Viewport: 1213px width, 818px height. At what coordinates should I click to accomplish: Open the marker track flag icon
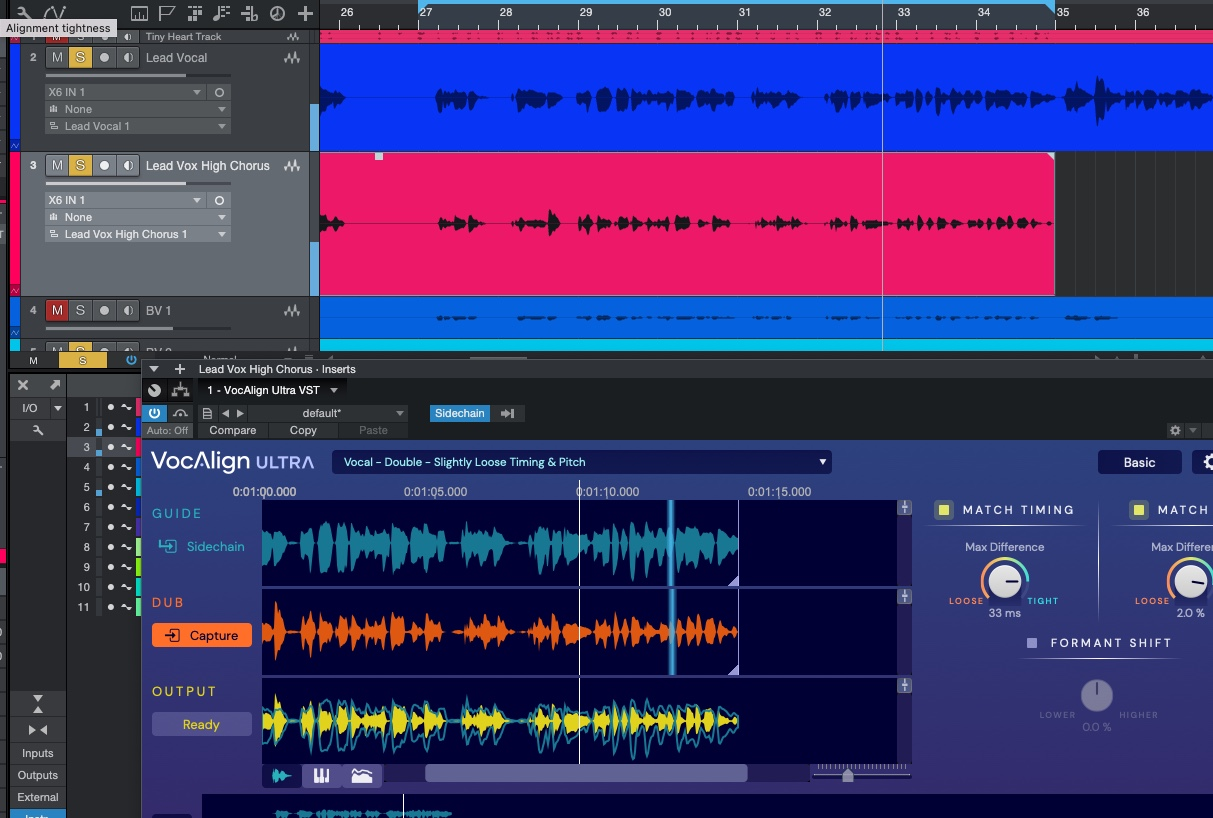[167, 14]
